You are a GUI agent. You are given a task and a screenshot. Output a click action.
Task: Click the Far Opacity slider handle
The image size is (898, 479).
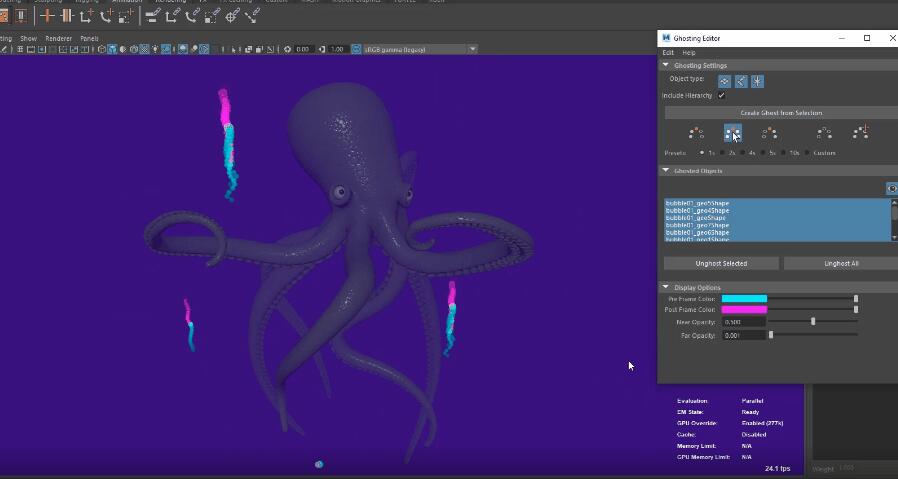point(771,335)
